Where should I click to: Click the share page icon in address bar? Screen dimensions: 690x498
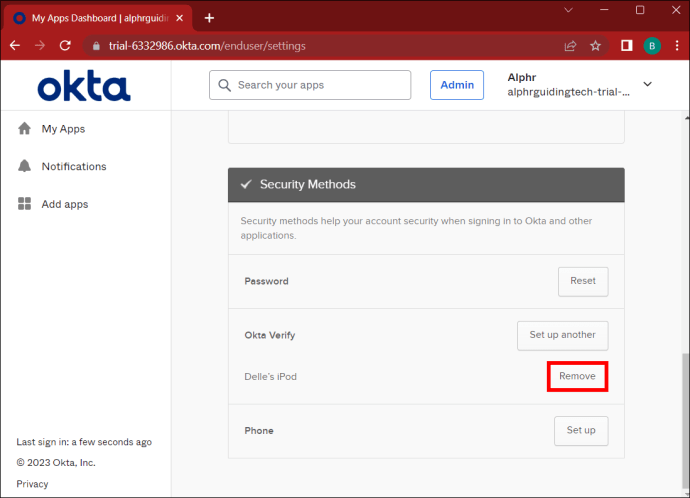(570, 45)
